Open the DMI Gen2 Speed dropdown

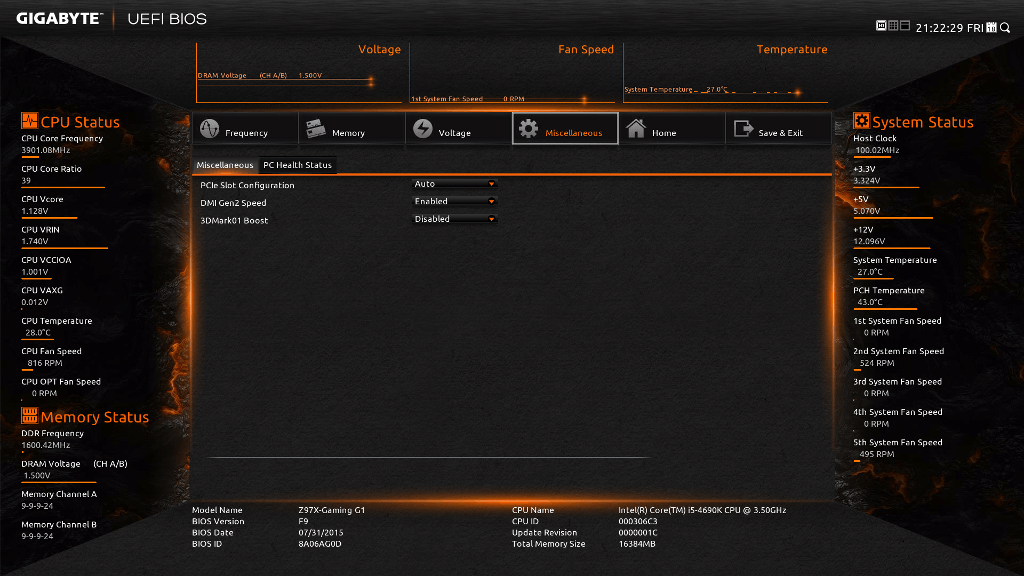[455, 202]
